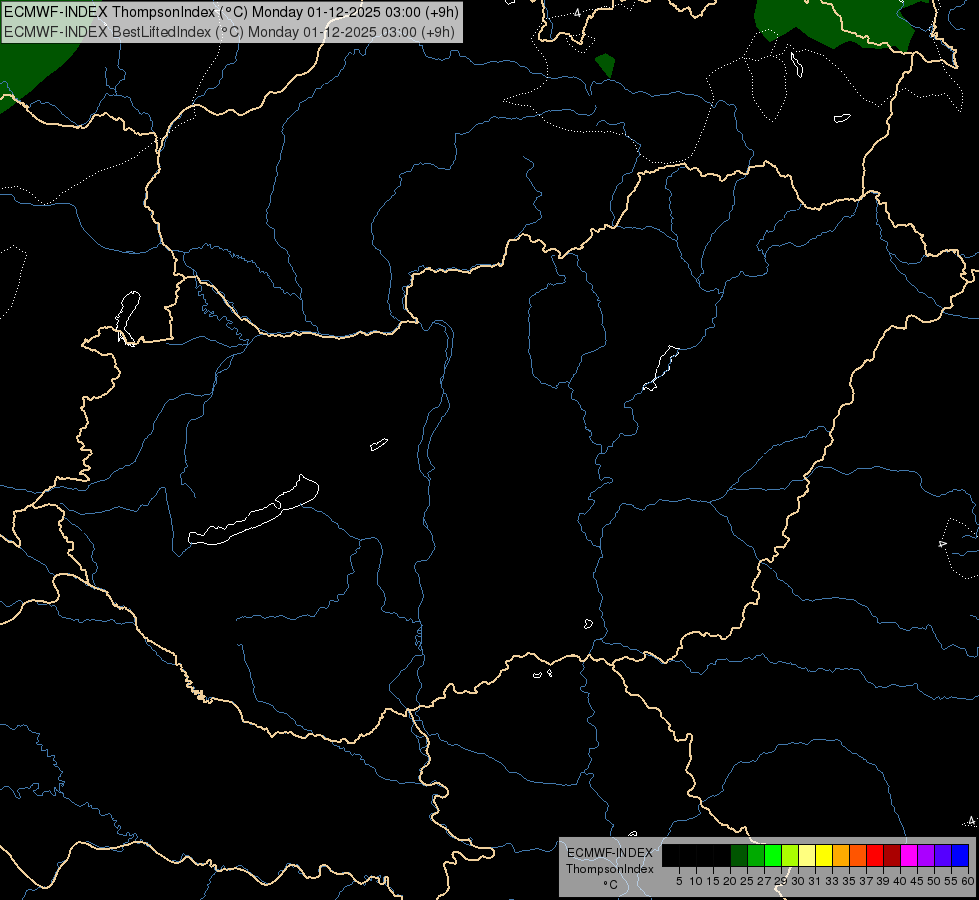Click the dark green 20–25 legend swatch
The height and width of the screenshot is (900, 979).
(739, 855)
